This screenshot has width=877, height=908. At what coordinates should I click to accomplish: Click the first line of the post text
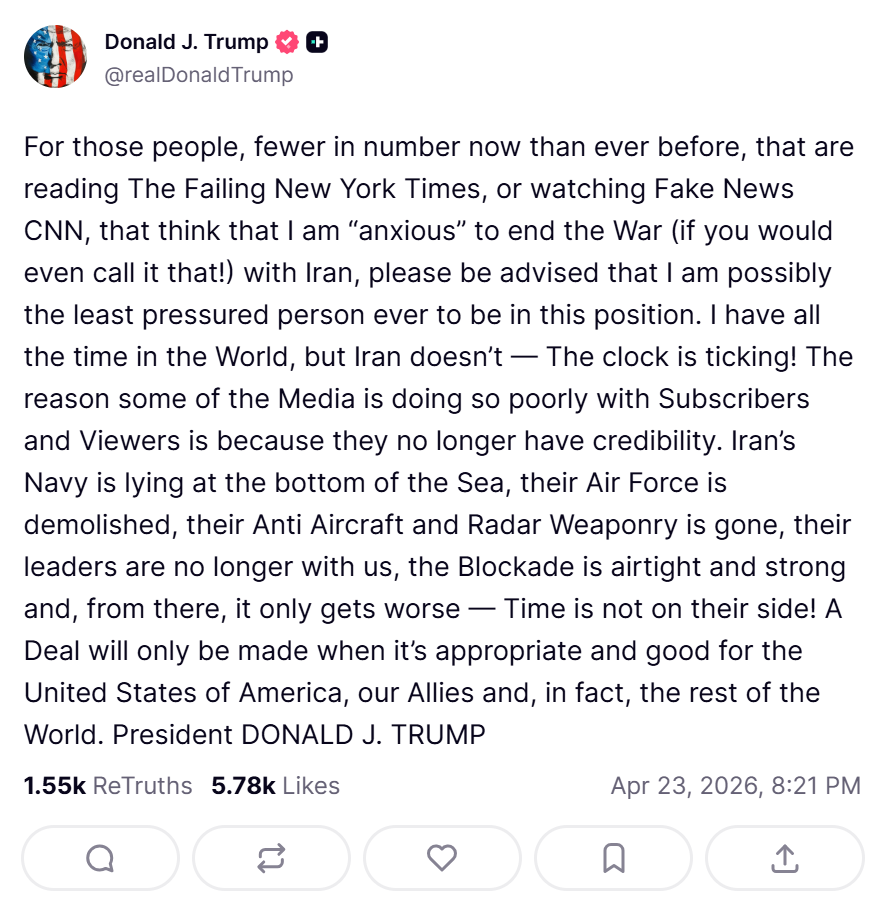pyautogui.click(x=438, y=147)
